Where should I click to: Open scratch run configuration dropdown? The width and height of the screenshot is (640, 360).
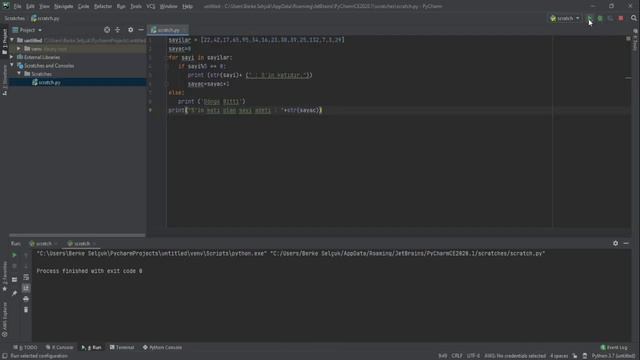pyautogui.click(x=565, y=18)
